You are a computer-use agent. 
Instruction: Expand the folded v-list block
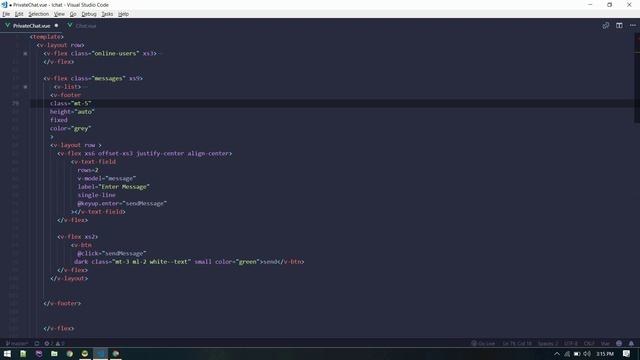click(25, 87)
